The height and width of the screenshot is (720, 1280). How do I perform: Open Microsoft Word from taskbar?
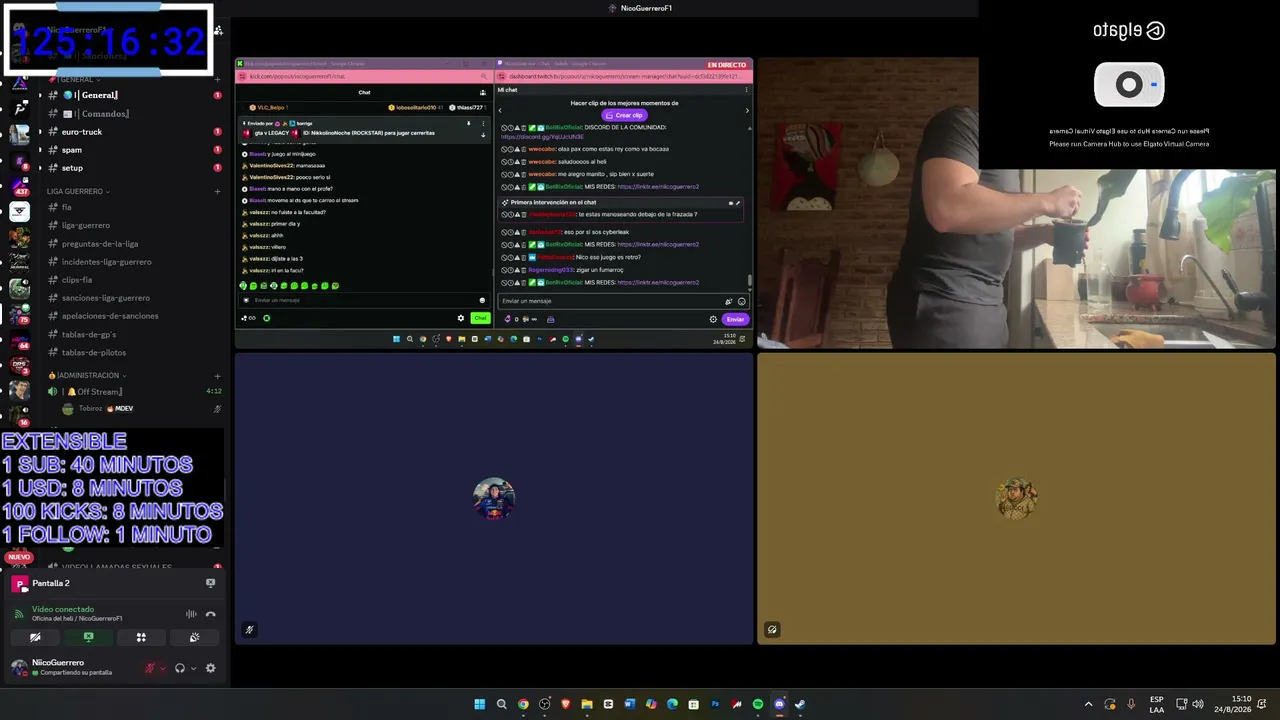point(630,704)
